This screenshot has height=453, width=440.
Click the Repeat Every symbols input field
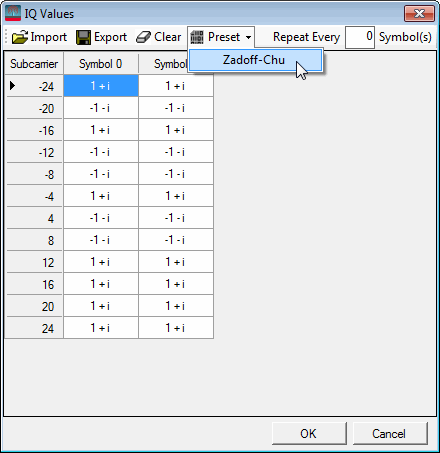pyautogui.click(x=360, y=37)
